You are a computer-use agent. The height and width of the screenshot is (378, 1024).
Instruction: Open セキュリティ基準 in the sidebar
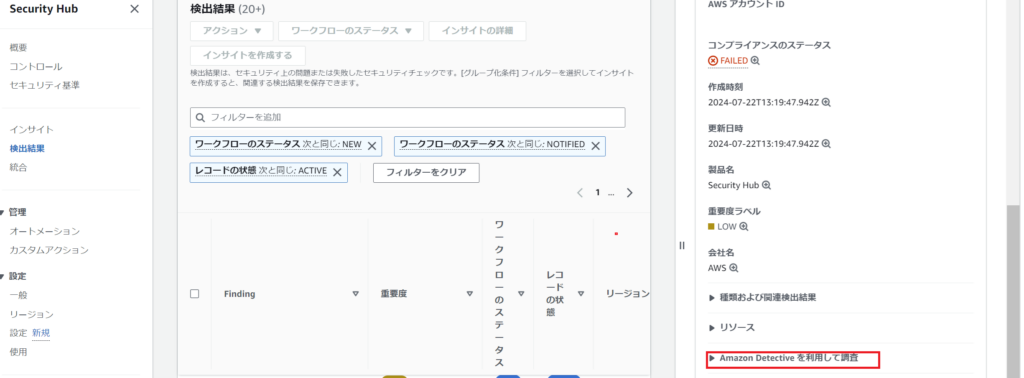pos(44,86)
